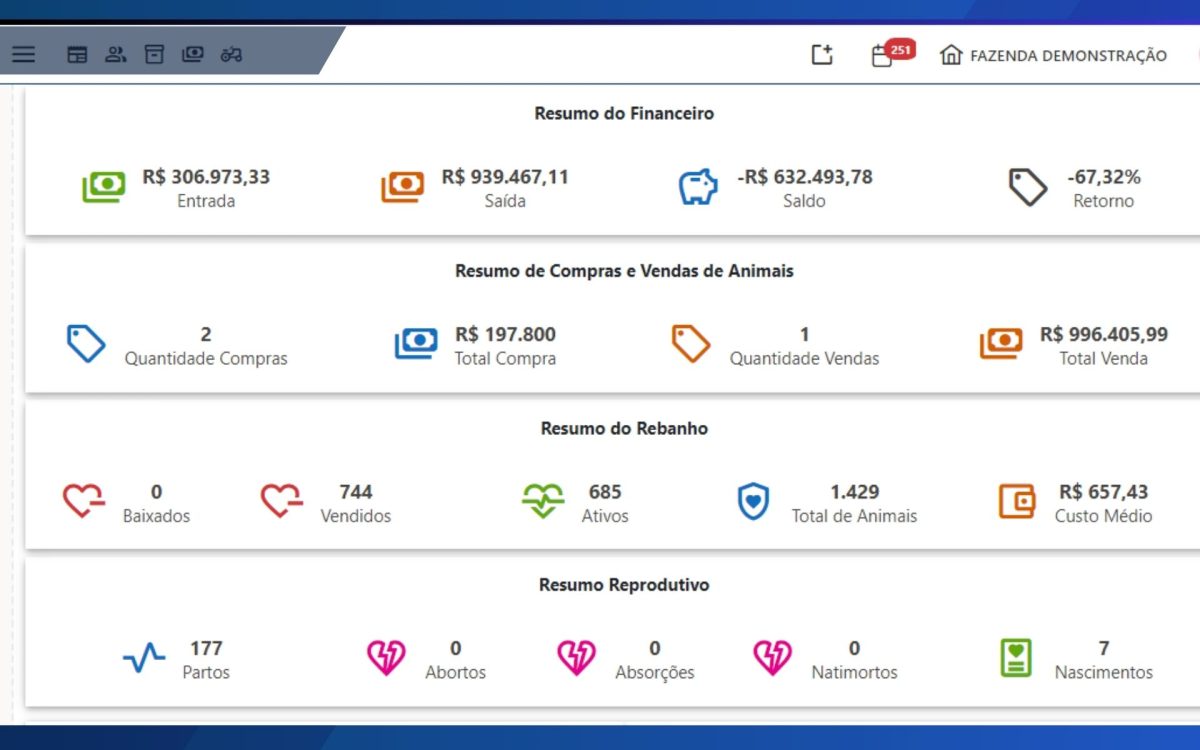Click the blue Partos pulse icon
The width and height of the screenshot is (1200, 750).
point(144,658)
